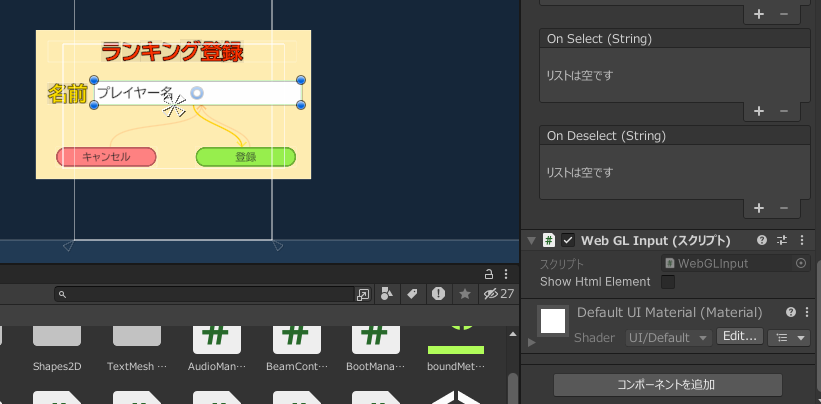Enable the Show Html Element checkbox
Viewport: 821px width, 404px height.
[668, 282]
